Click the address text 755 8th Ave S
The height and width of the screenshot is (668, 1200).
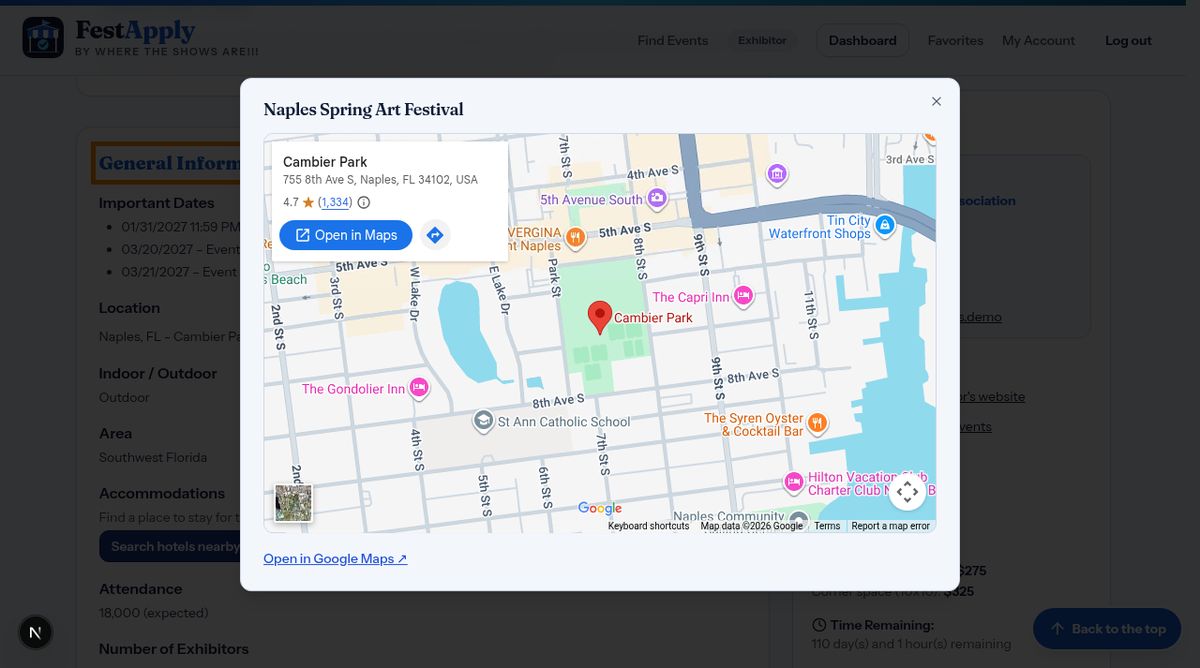[380, 180]
